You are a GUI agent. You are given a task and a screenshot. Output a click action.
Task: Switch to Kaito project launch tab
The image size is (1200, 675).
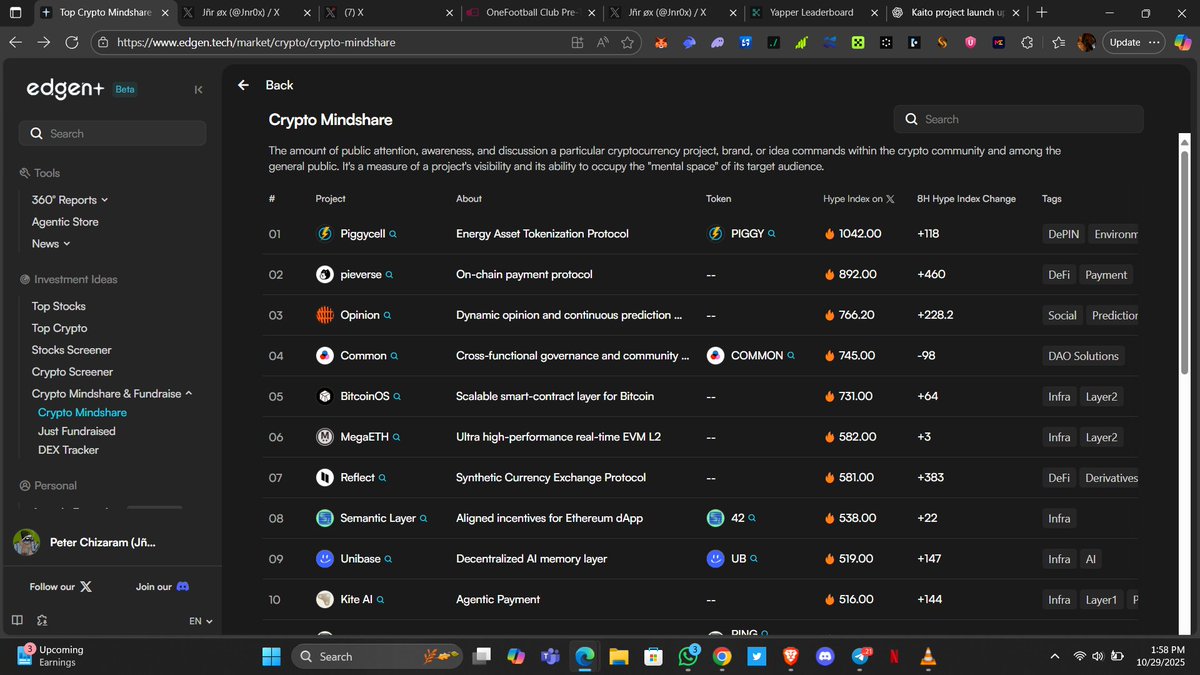[x=956, y=12]
